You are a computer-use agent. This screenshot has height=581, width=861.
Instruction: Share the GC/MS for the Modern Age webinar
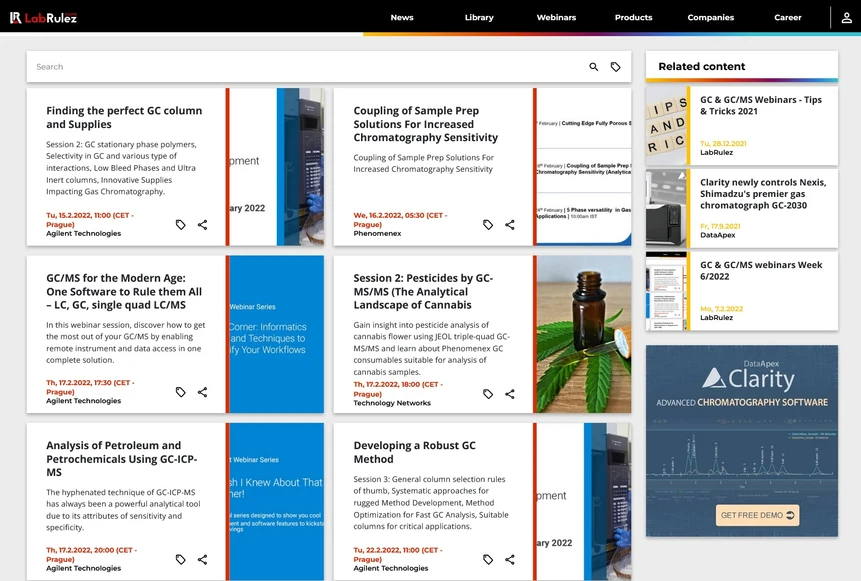point(203,392)
